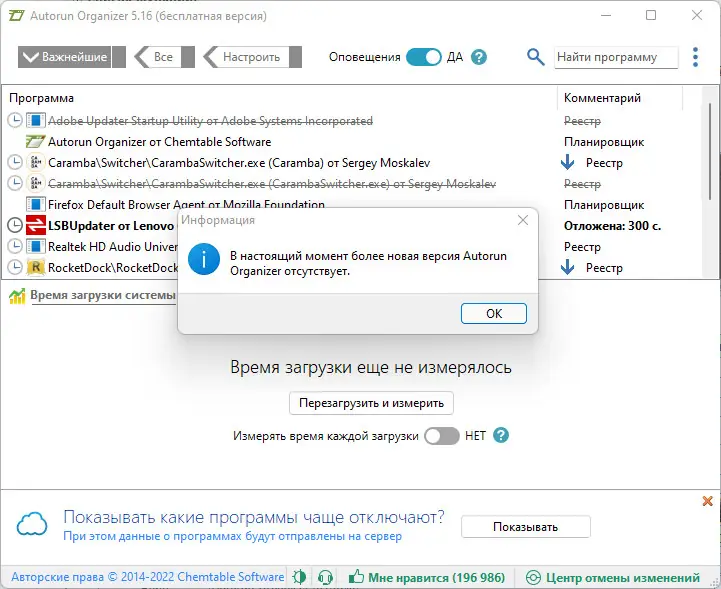The height and width of the screenshot is (589, 721).
Task: Open Центр отмены изменений
Action: [x=613, y=578]
